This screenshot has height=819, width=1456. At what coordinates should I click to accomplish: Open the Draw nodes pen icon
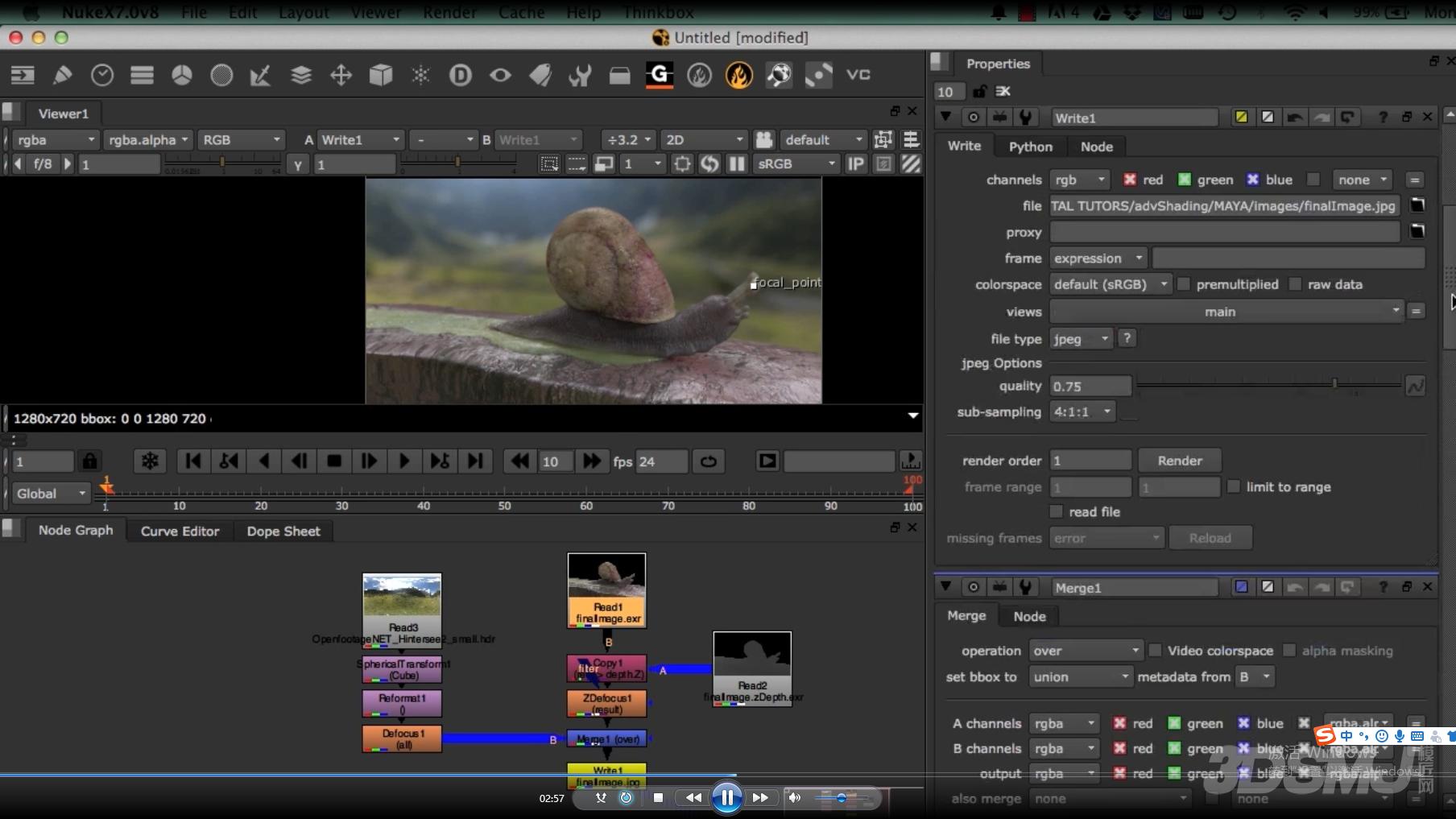[x=62, y=75]
